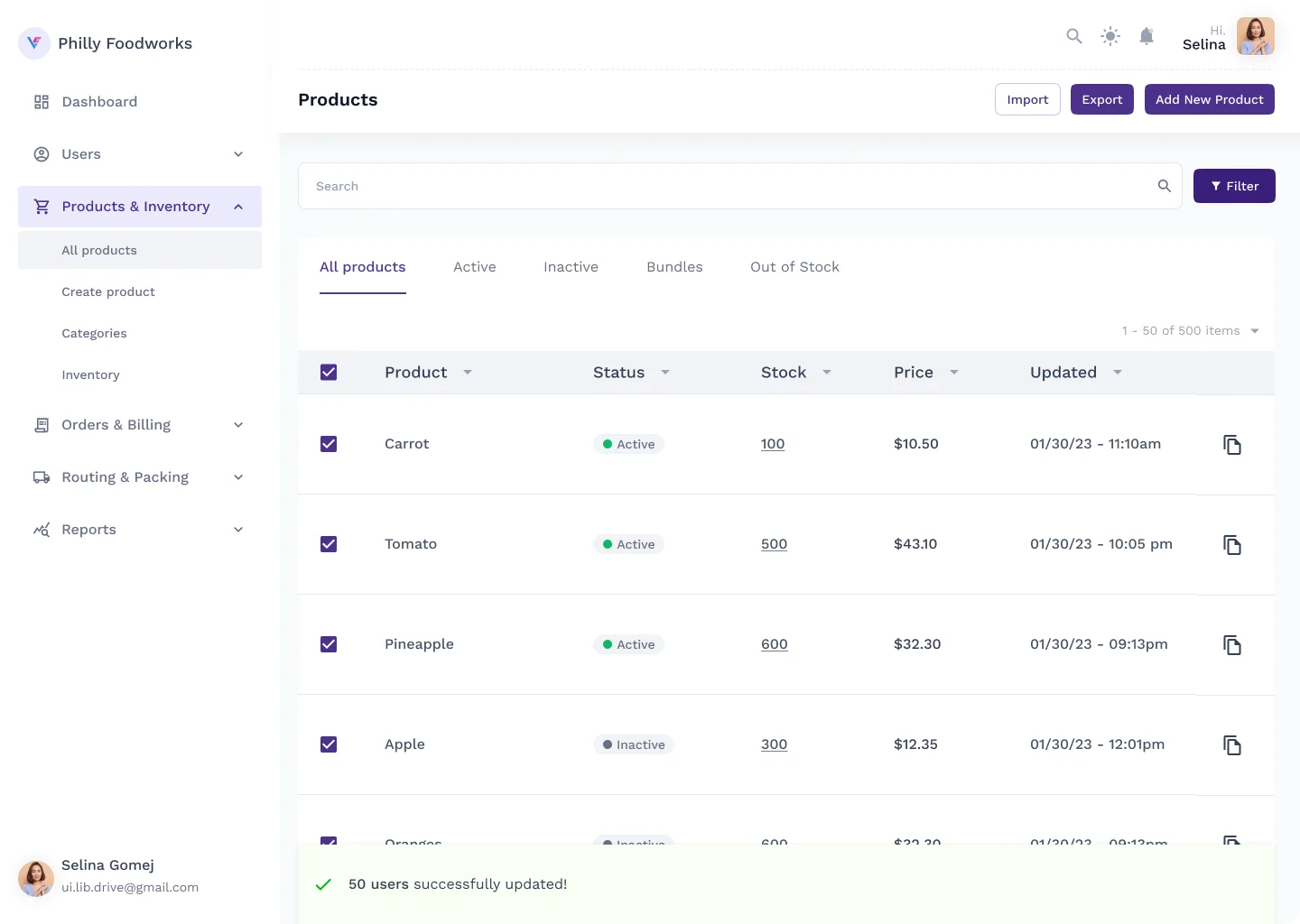
Task: Open notifications bell icon
Action: coord(1147,36)
